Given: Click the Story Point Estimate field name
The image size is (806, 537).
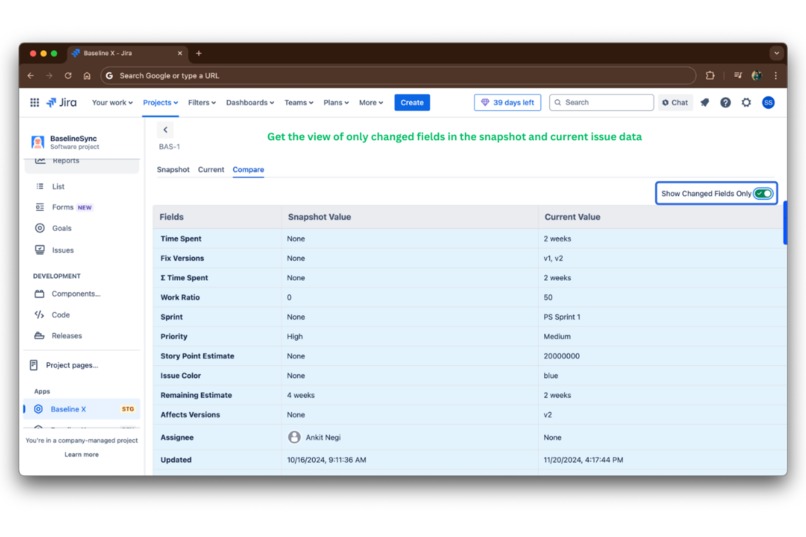Looking at the screenshot, I should 197,356.
